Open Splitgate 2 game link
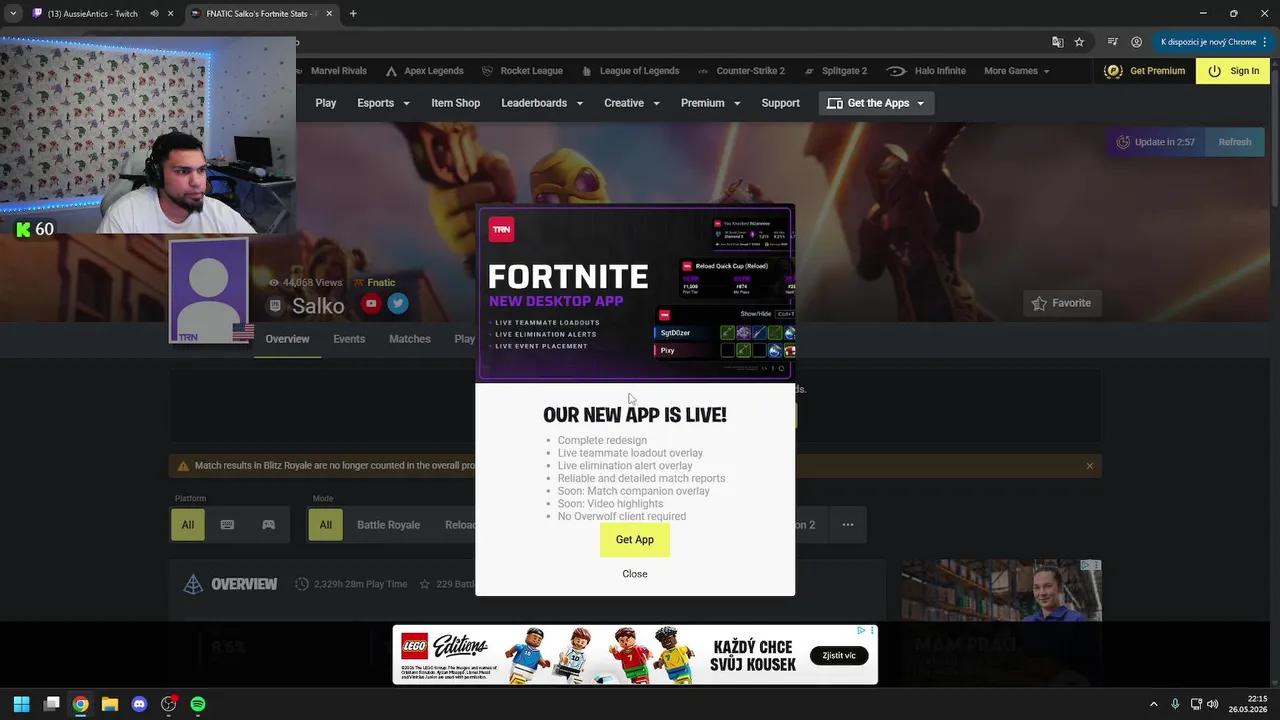 pos(835,71)
